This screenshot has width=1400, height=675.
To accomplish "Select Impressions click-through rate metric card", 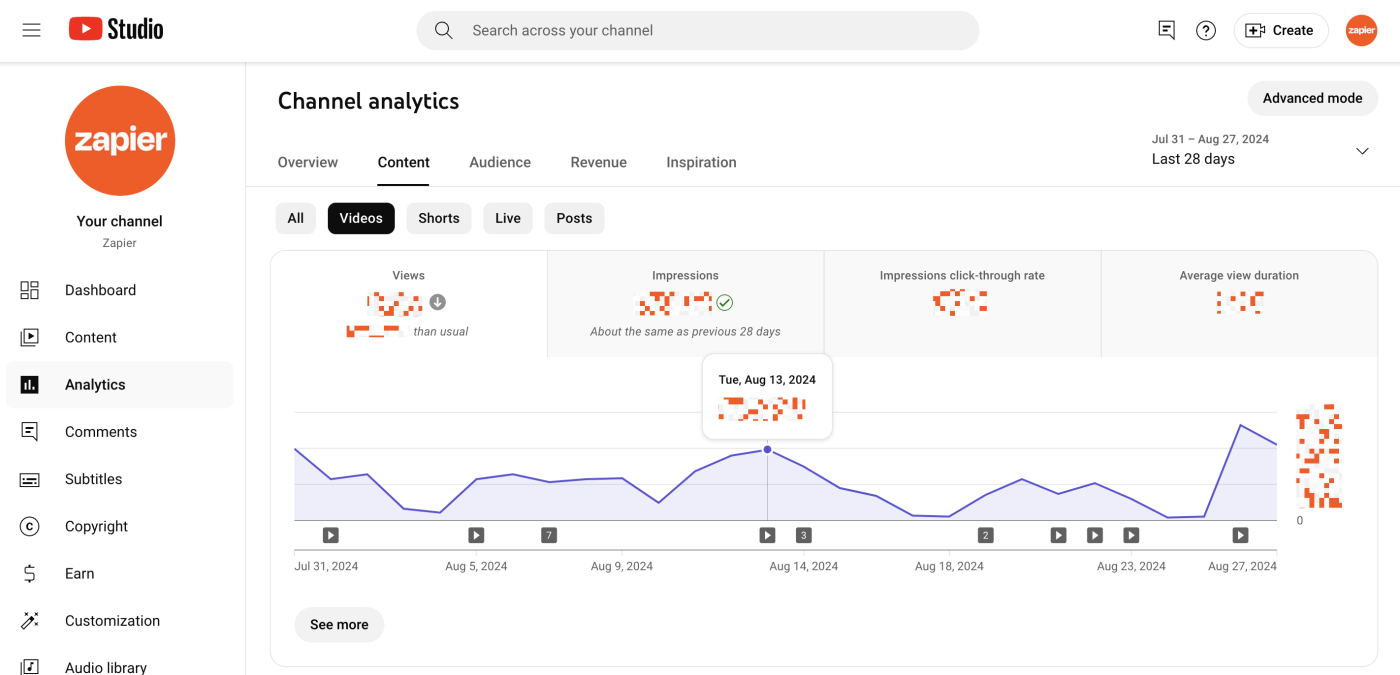I will [962, 304].
